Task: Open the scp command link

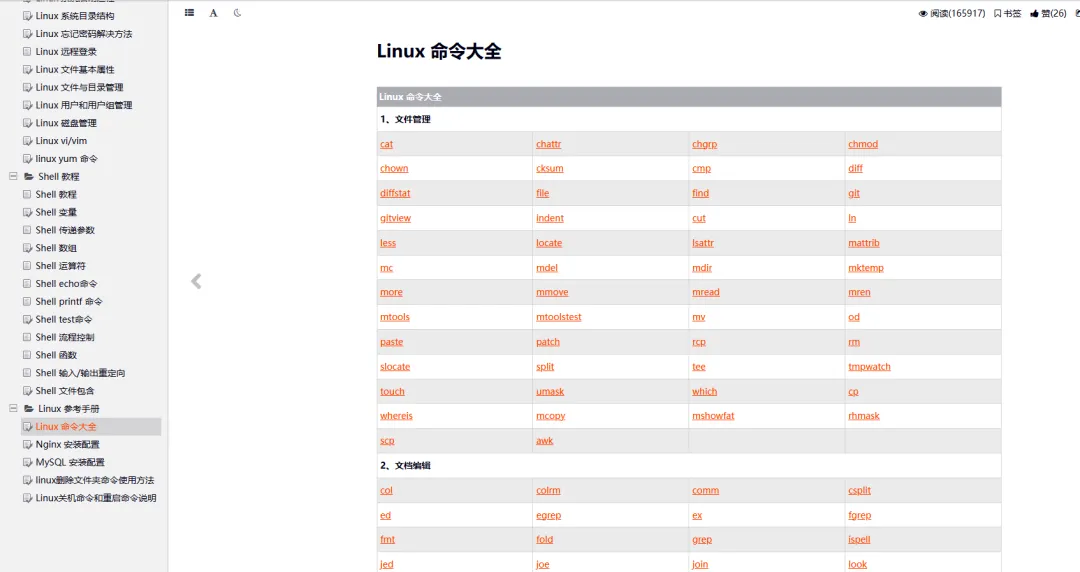Action: 387,440
